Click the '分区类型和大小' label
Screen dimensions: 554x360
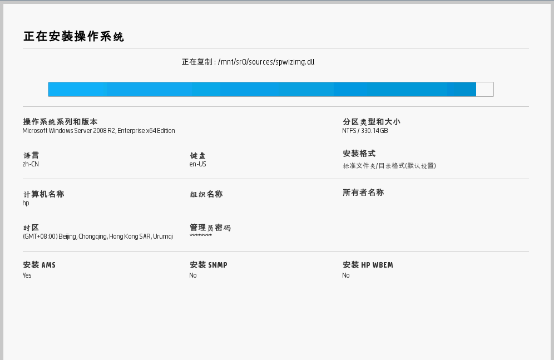[x=371, y=122]
